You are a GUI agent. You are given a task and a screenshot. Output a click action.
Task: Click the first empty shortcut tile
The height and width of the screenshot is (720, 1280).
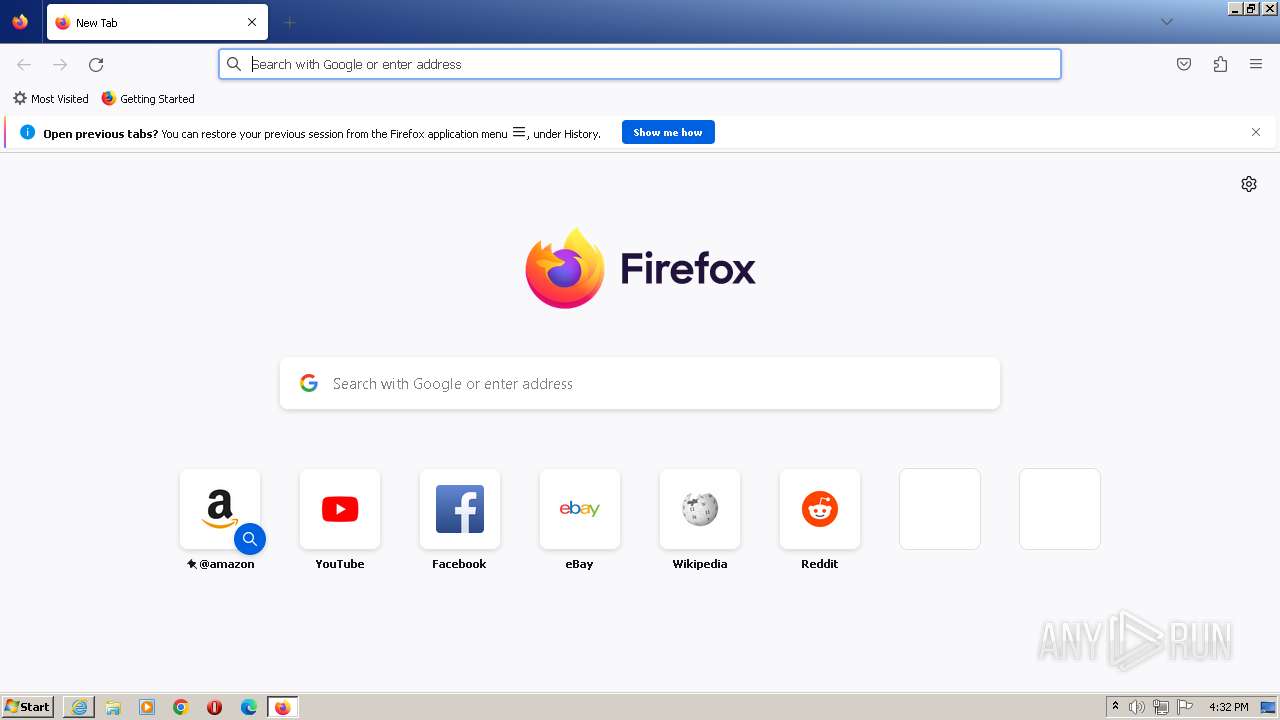click(x=940, y=509)
